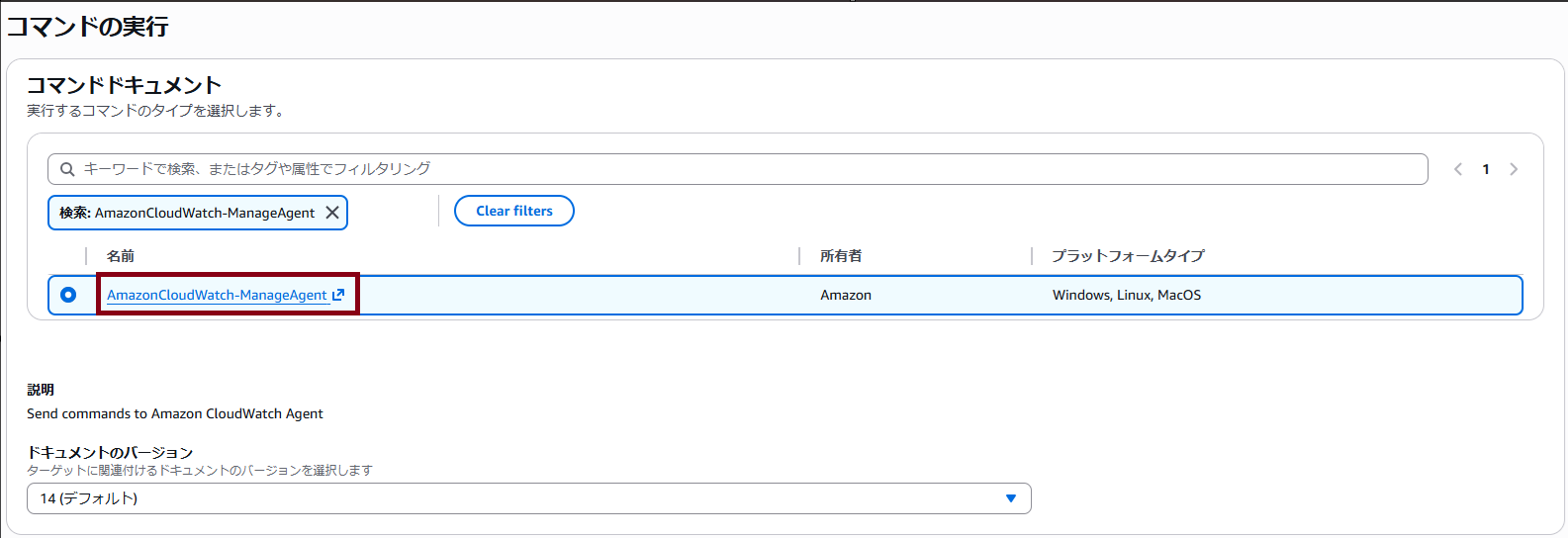
Task: Click the コマンドドキュメント section heading
Action: [124, 85]
